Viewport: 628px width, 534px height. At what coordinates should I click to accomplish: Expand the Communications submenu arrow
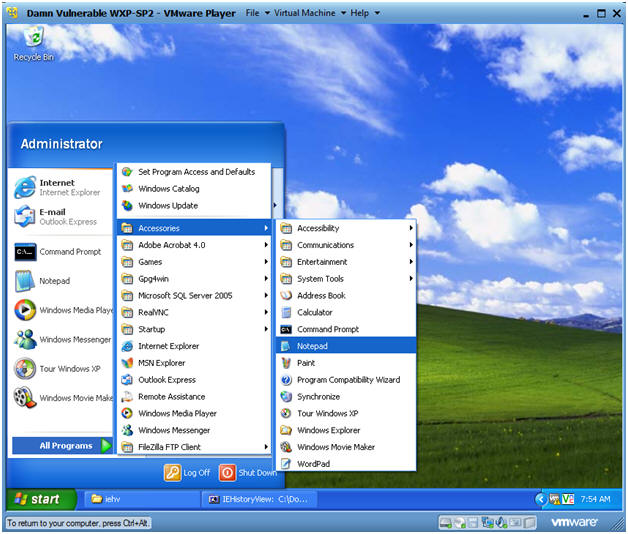click(411, 245)
